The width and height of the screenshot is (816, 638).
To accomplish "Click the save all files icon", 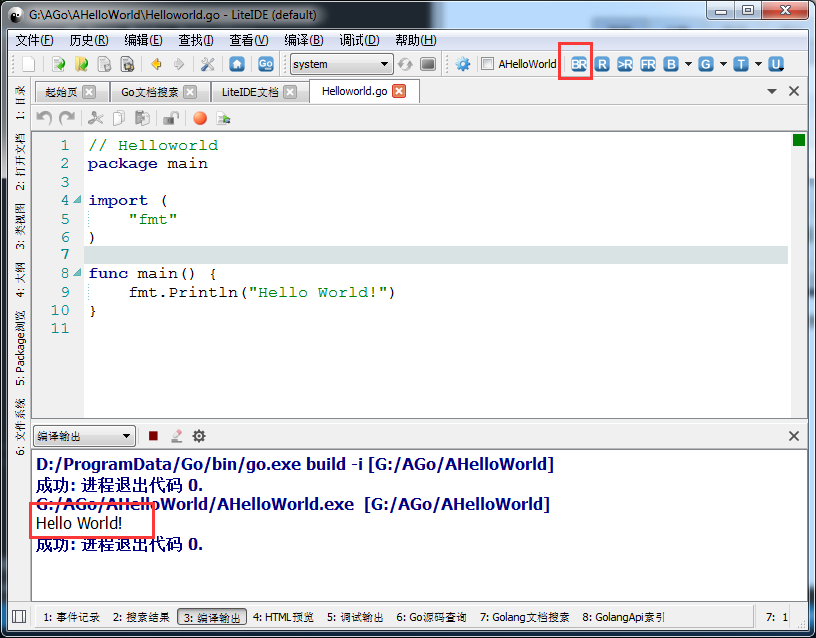I will tap(127, 64).
